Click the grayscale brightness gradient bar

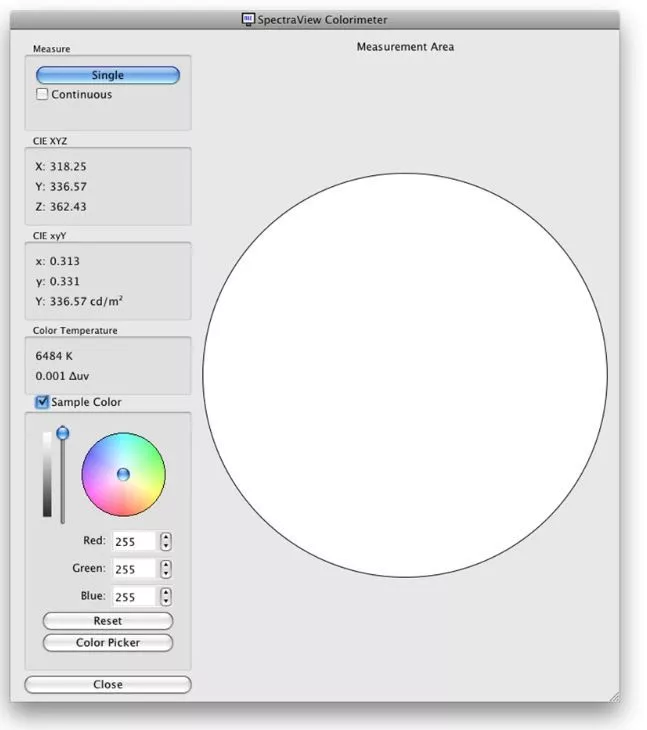tap(47, 474)
